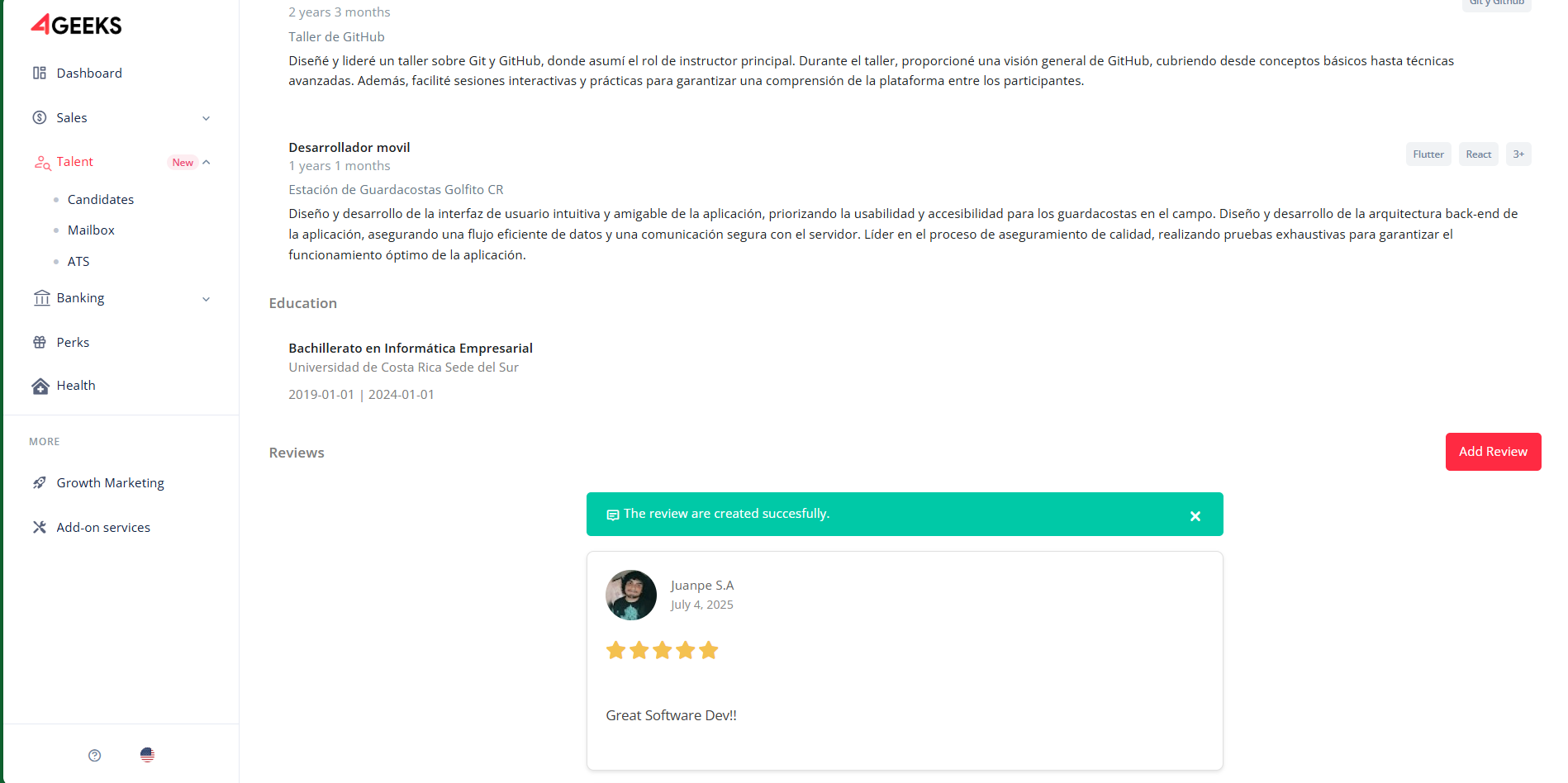Click Juanpe S.A reviewer avatar

[x=631, y=595]
